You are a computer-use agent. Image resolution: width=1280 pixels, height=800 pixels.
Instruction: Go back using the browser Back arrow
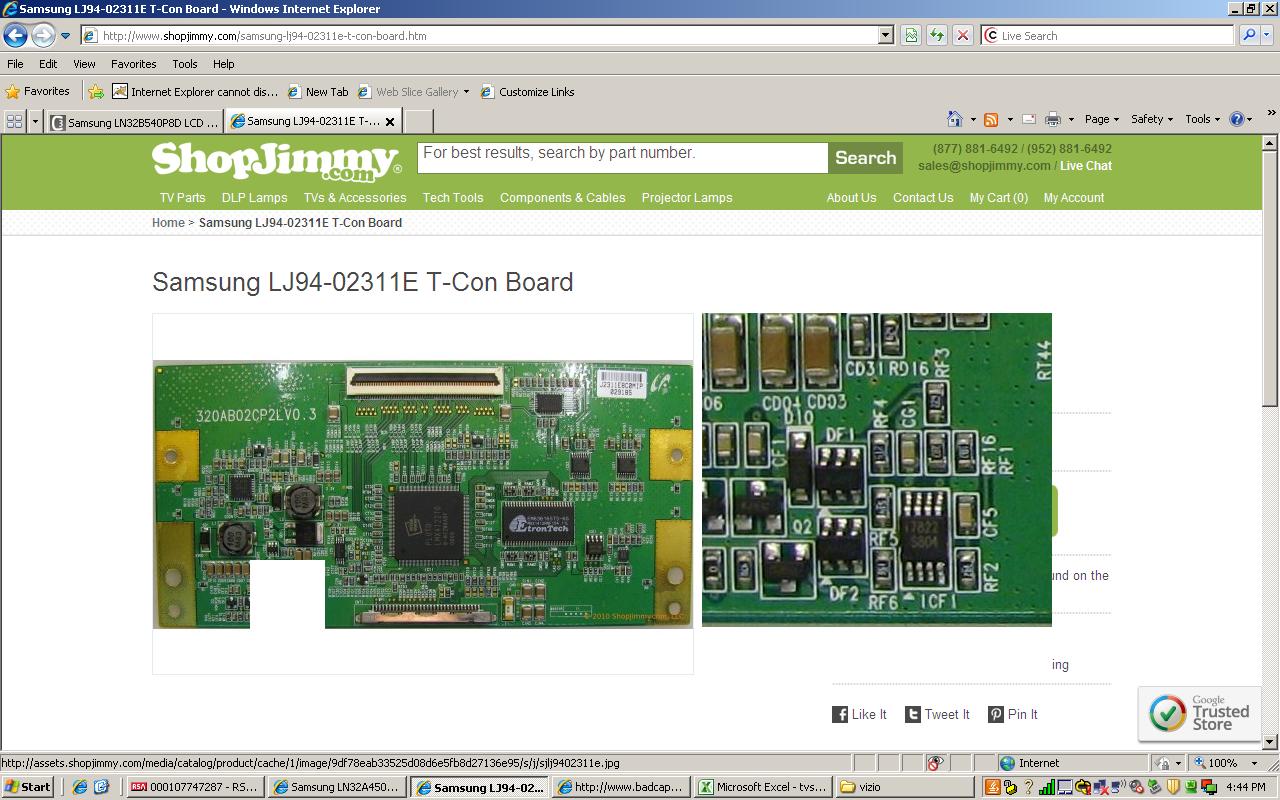click(x=15, y=36)
